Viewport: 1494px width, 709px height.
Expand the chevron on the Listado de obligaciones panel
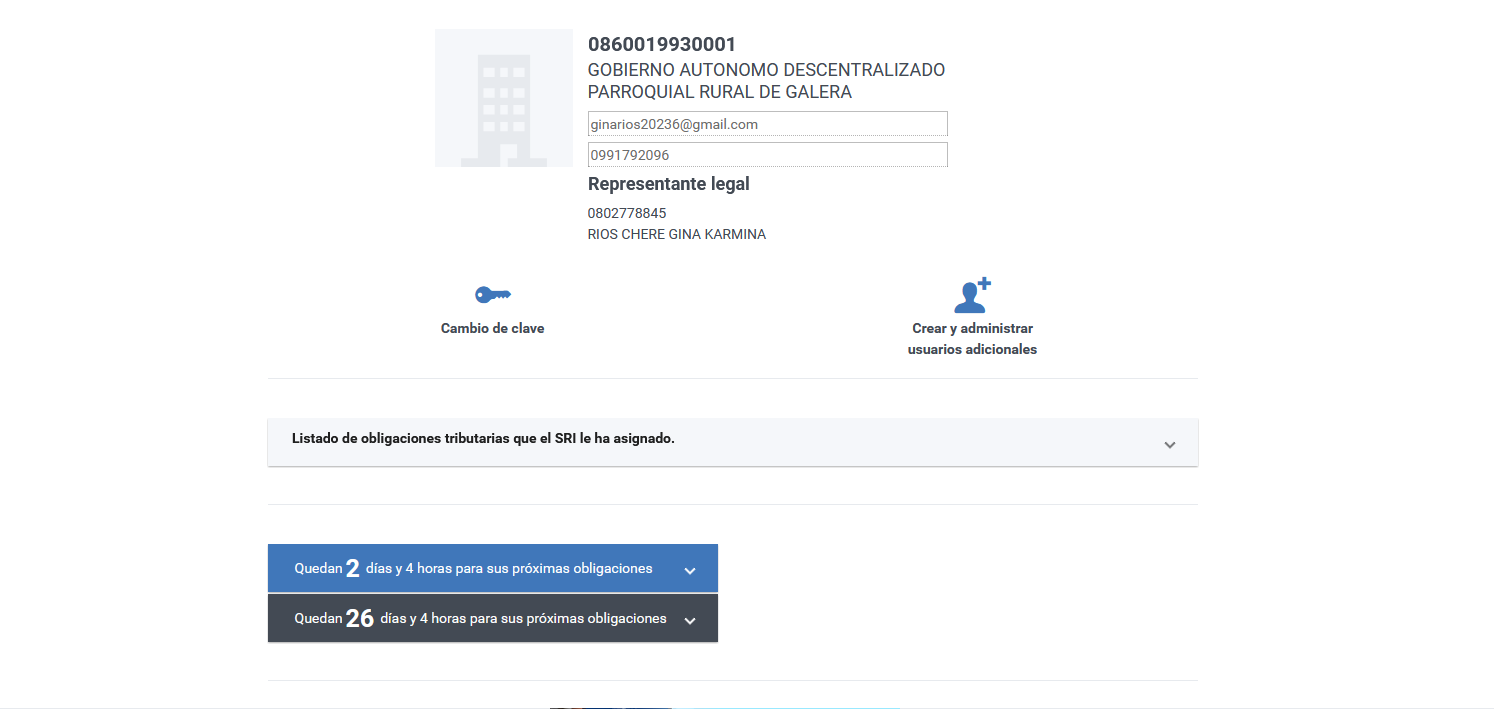(1169, 444)
